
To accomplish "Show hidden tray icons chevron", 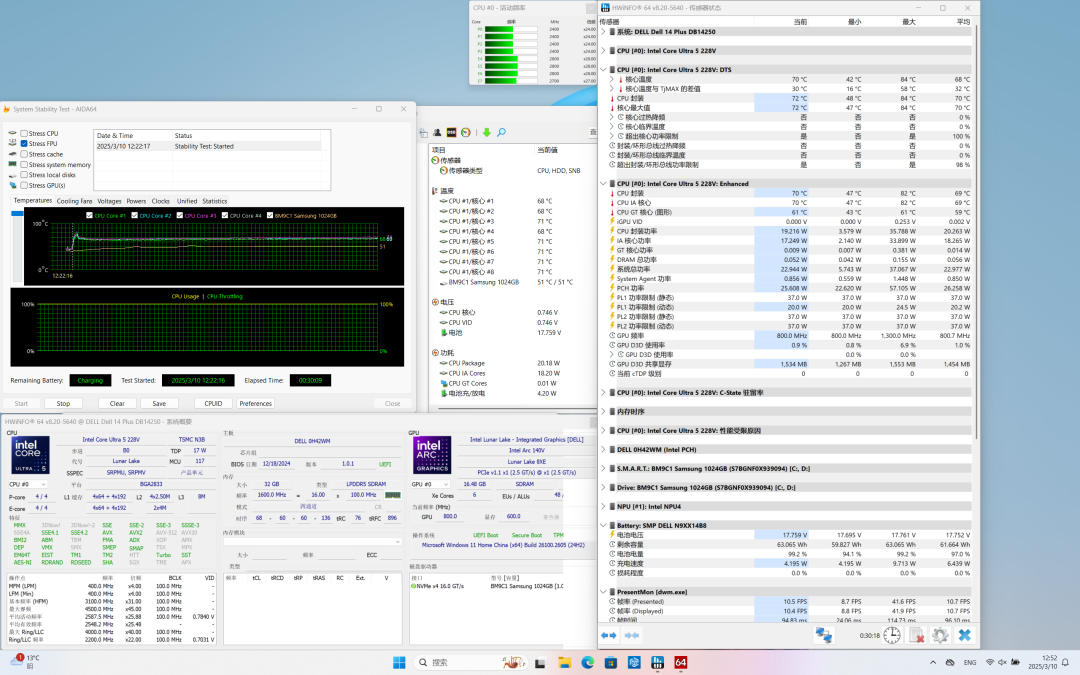I will pyautogui.click(x=933, y=663).
